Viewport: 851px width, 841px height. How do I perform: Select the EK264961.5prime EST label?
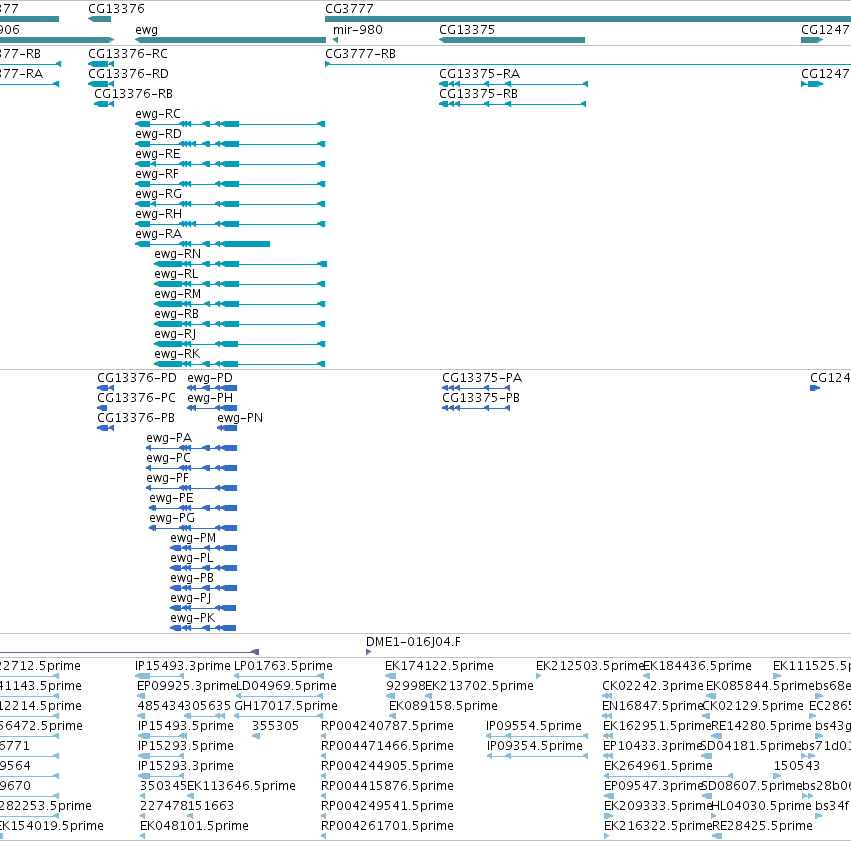pyautogui.click(x=658, y=767)
